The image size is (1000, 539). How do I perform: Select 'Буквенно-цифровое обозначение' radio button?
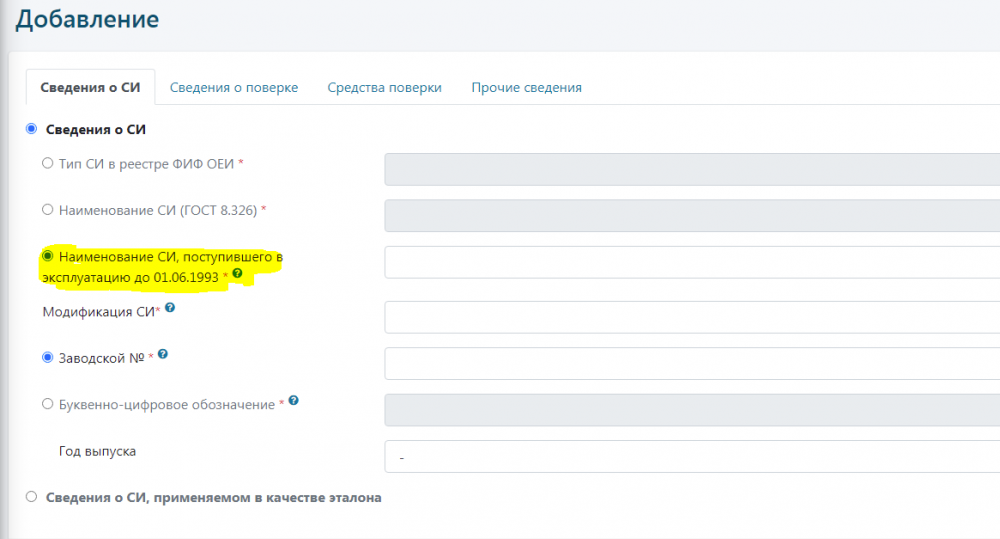click(x=47, y=404)
